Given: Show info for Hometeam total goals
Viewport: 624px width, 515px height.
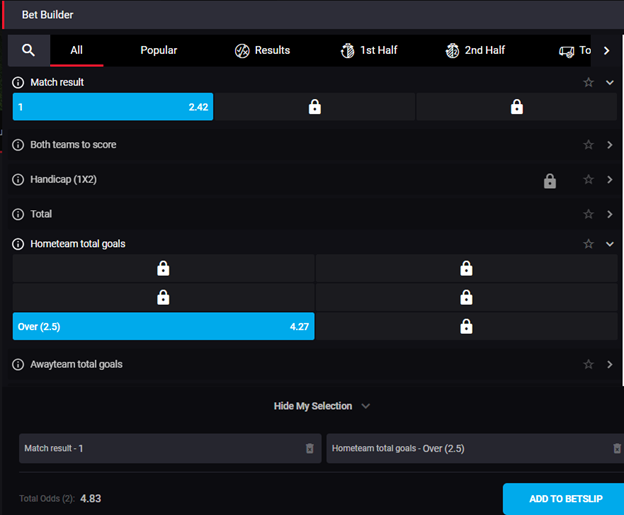Looking at the screenshot, I should coord(18,244).
